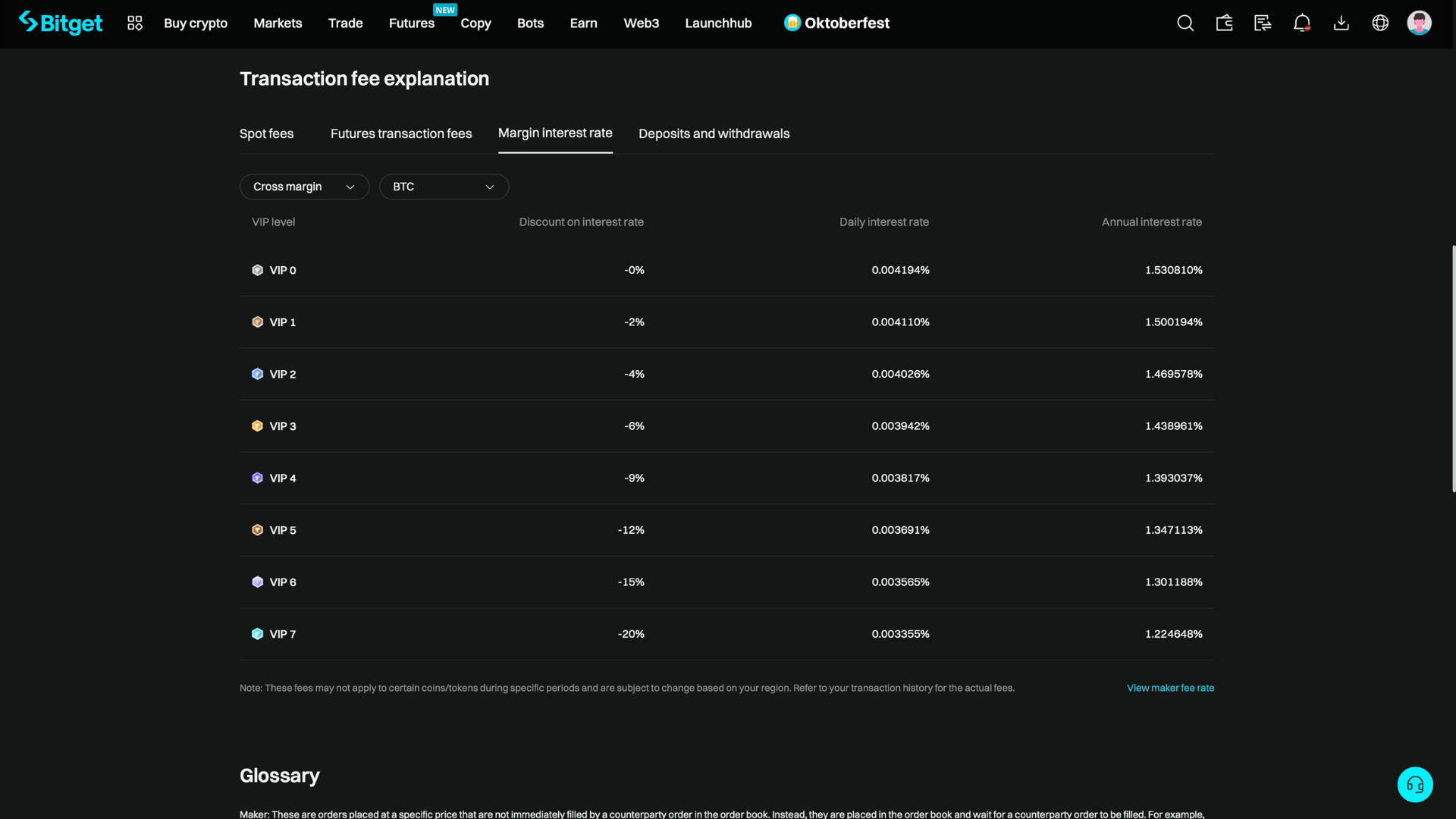This screenshot has width=1456, height=819.
Task: Click the notifications bell icon
Action: [x=1302, y=22]
